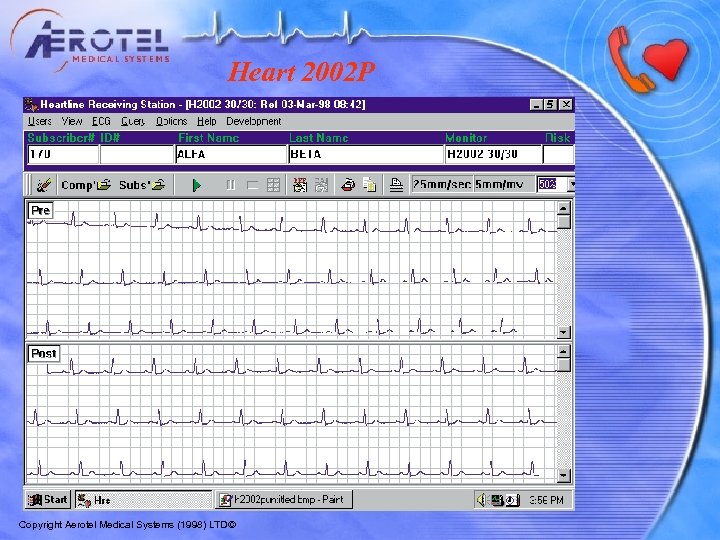Click Post panel scrollbar up arrow
Image resolution: width=720 pixels, height=540 pixels.
coord(564,351)
